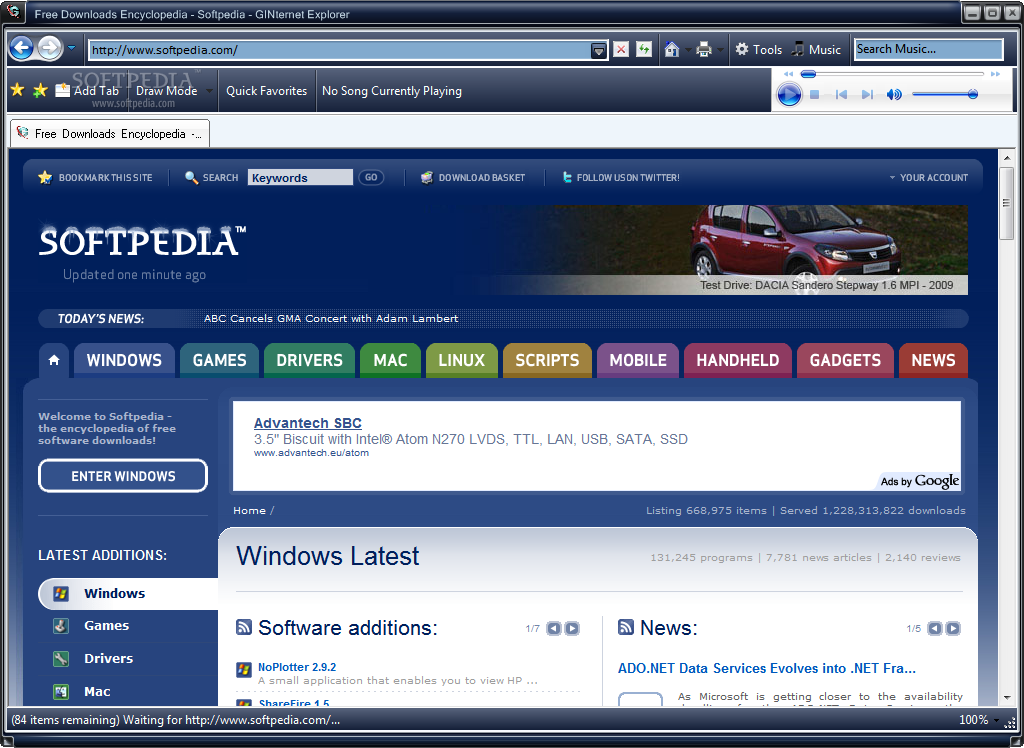The height and width of the screenshot is (748, 1024).
Task: Play music with the round play button
Action: [789, 95]
